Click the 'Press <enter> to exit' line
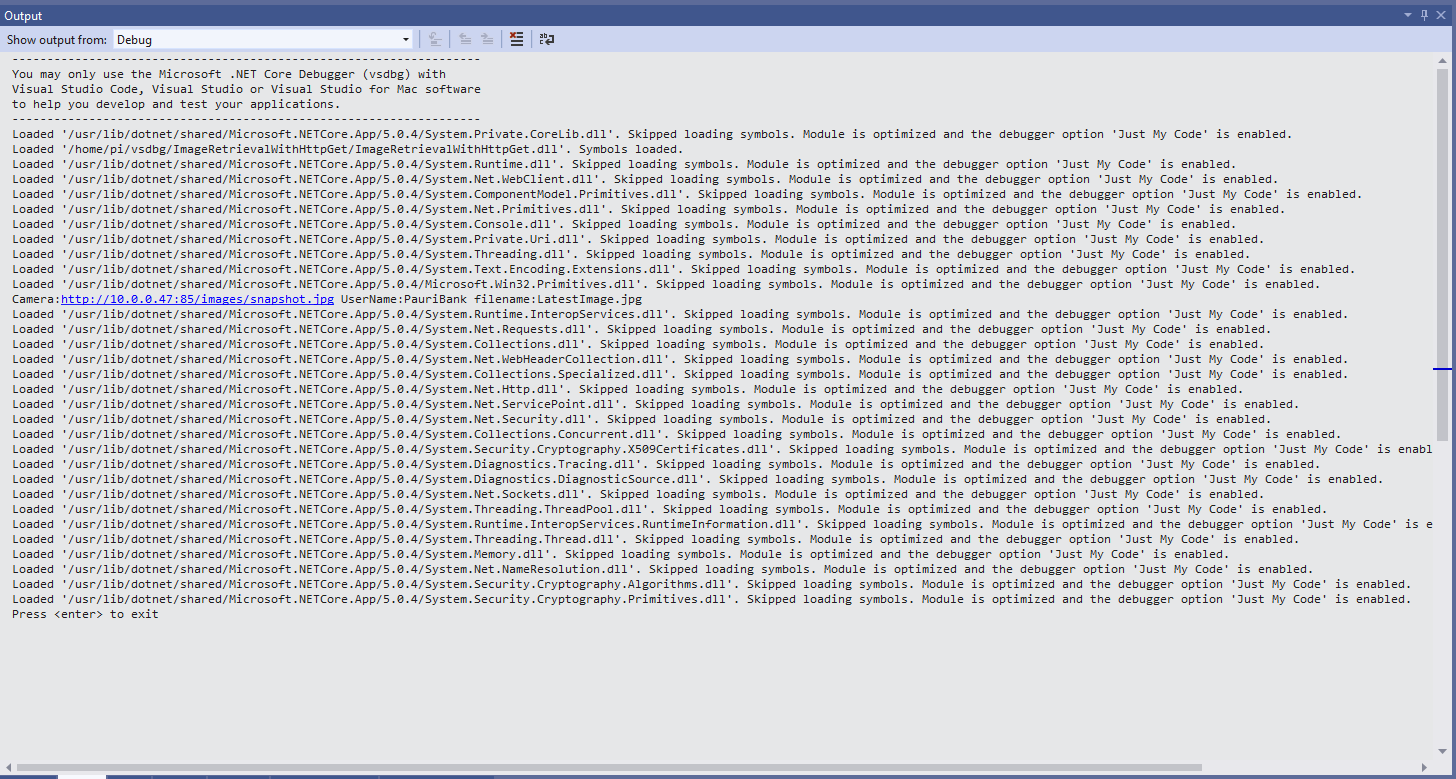This screenshot has height=779, width=1456. 85,614
